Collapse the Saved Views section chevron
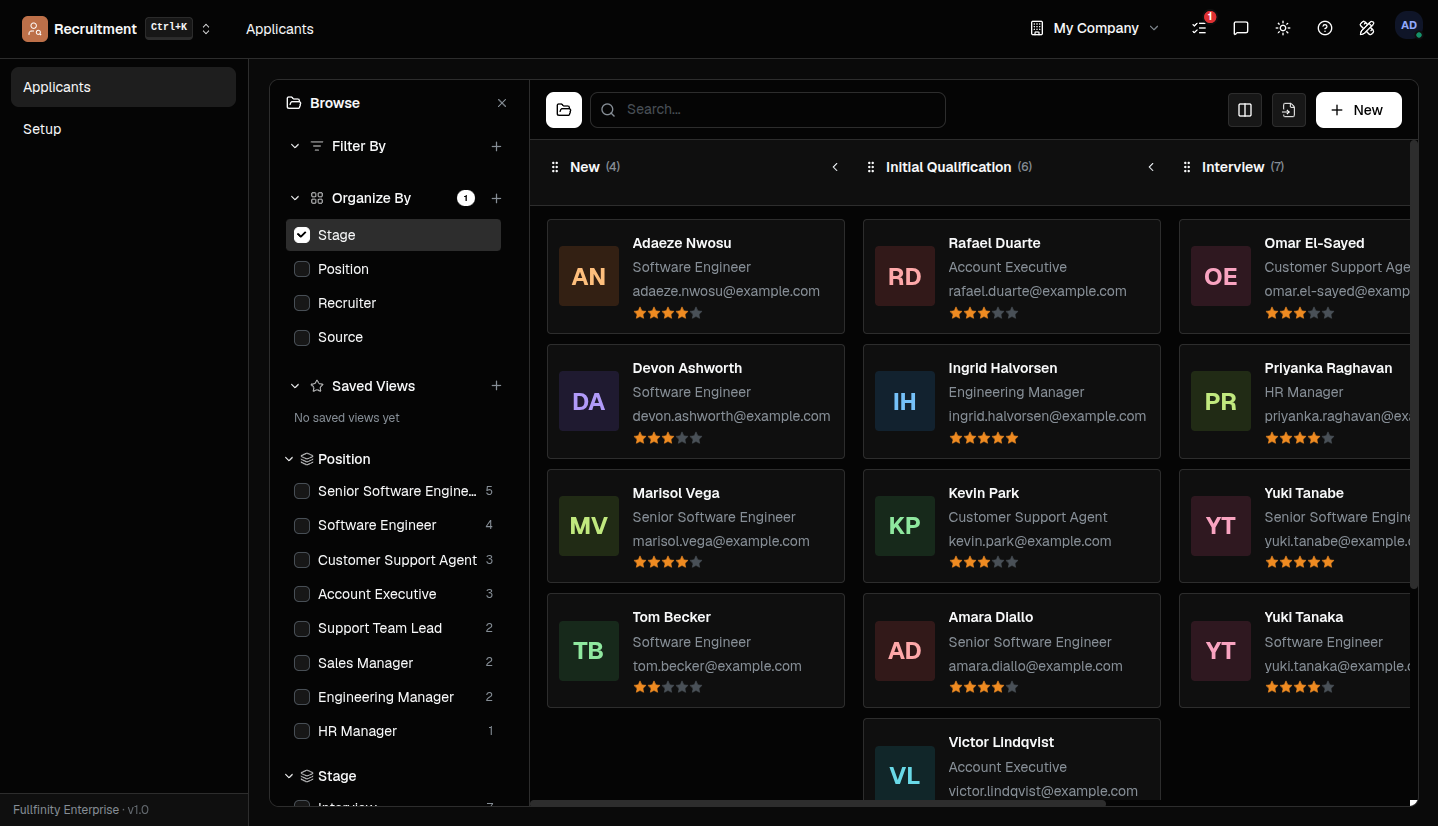This screenshot has height=826, width=1438. 295,386
